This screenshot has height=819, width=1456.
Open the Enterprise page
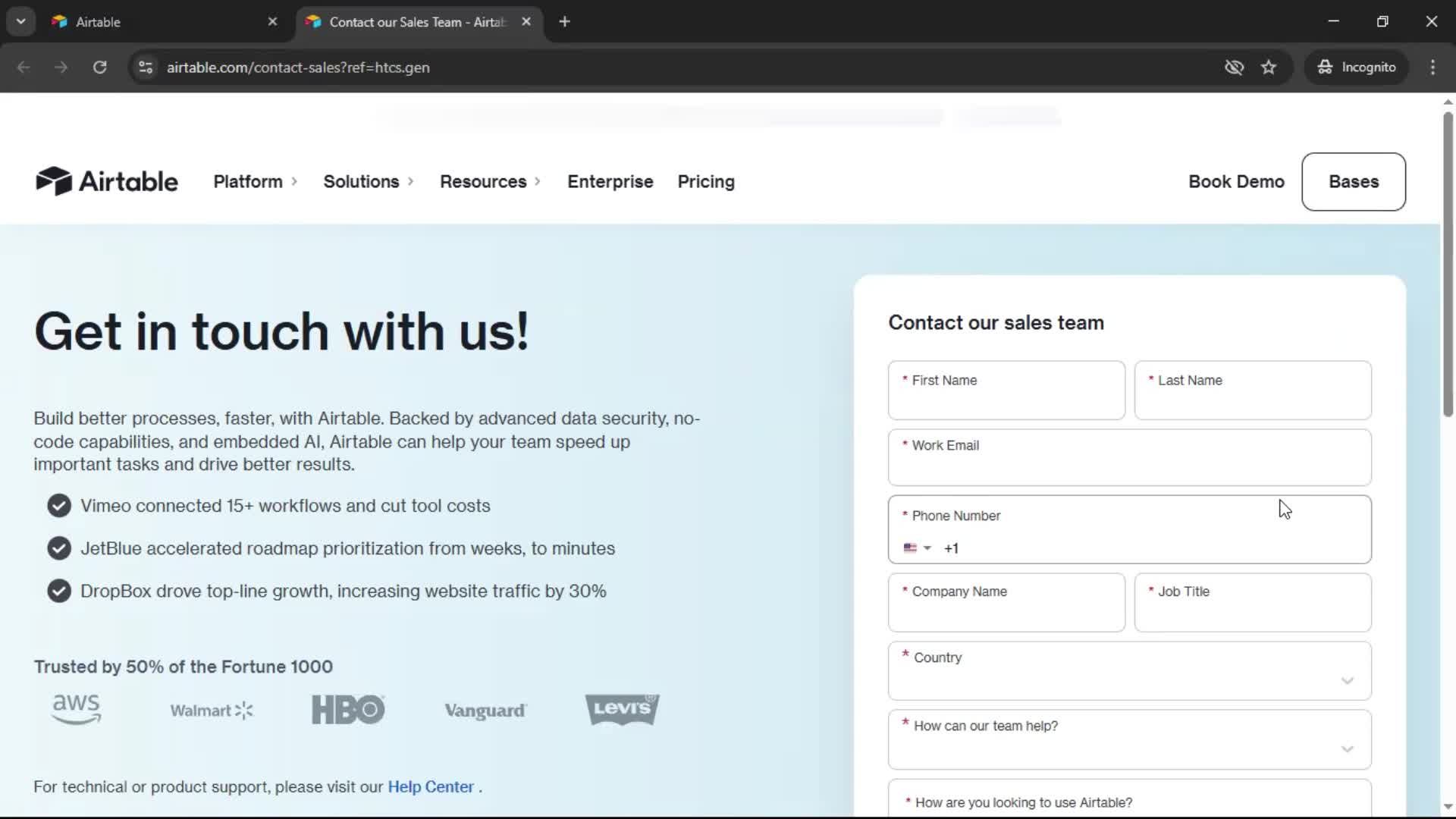tap(610, 182)
